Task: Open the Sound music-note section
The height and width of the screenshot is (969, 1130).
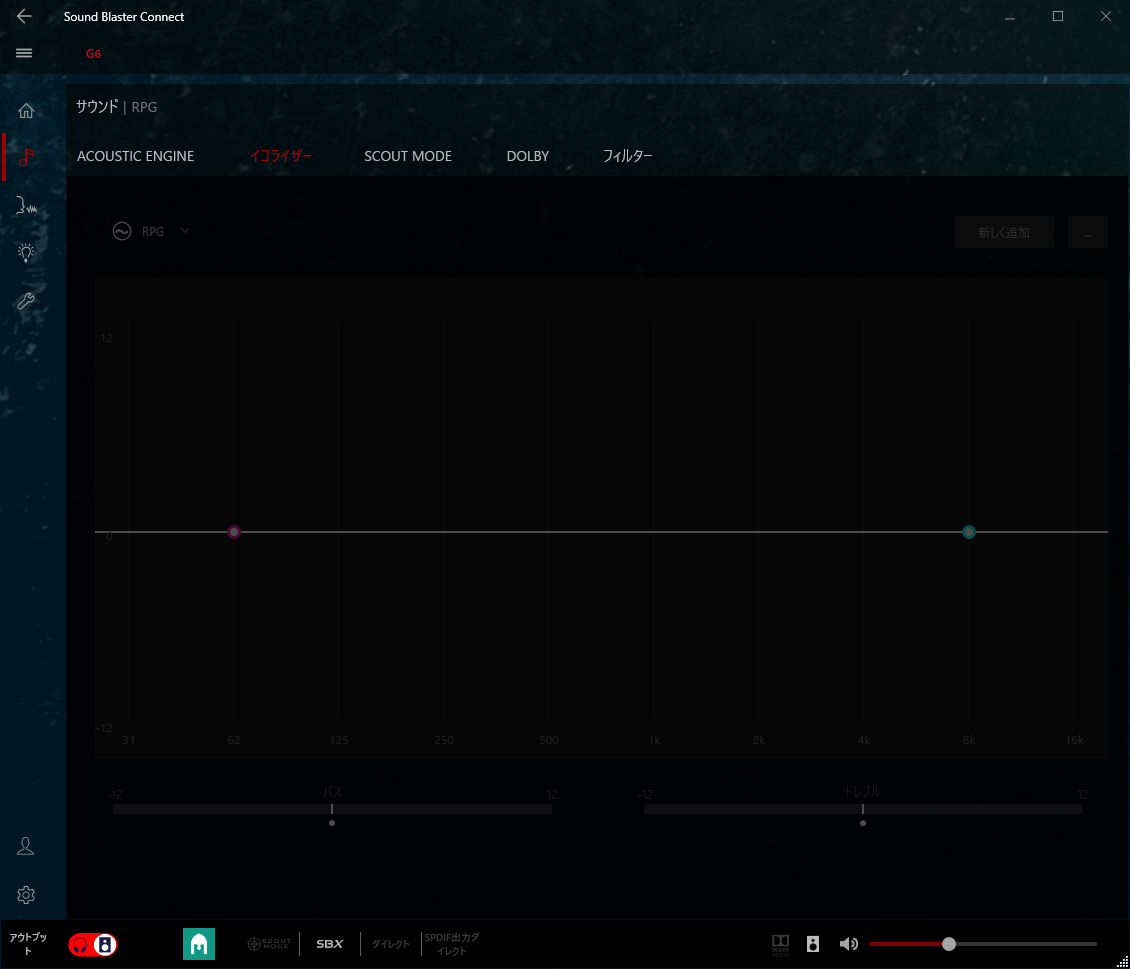Action: 26,157
